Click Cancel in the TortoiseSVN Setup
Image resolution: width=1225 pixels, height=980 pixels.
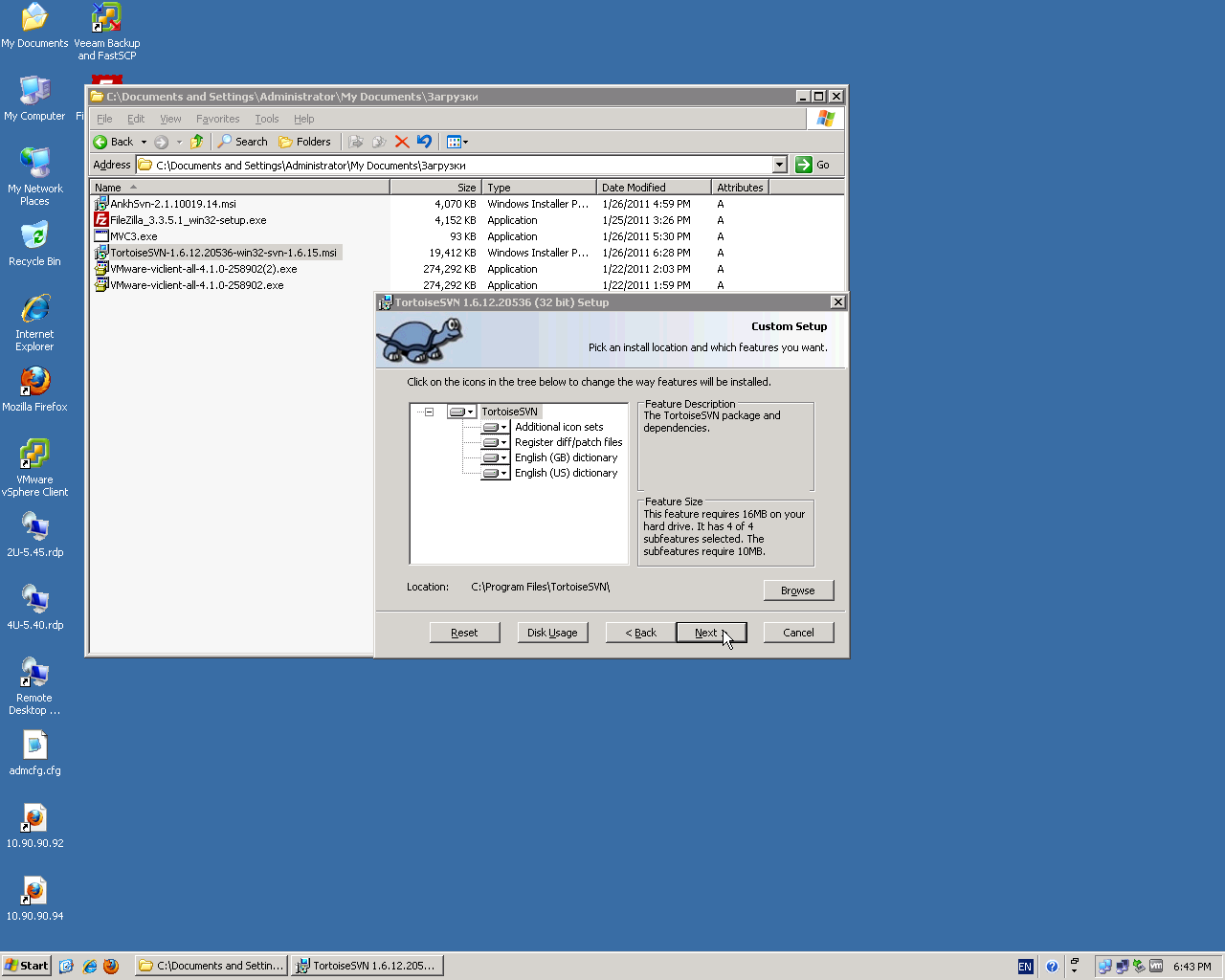798,633
